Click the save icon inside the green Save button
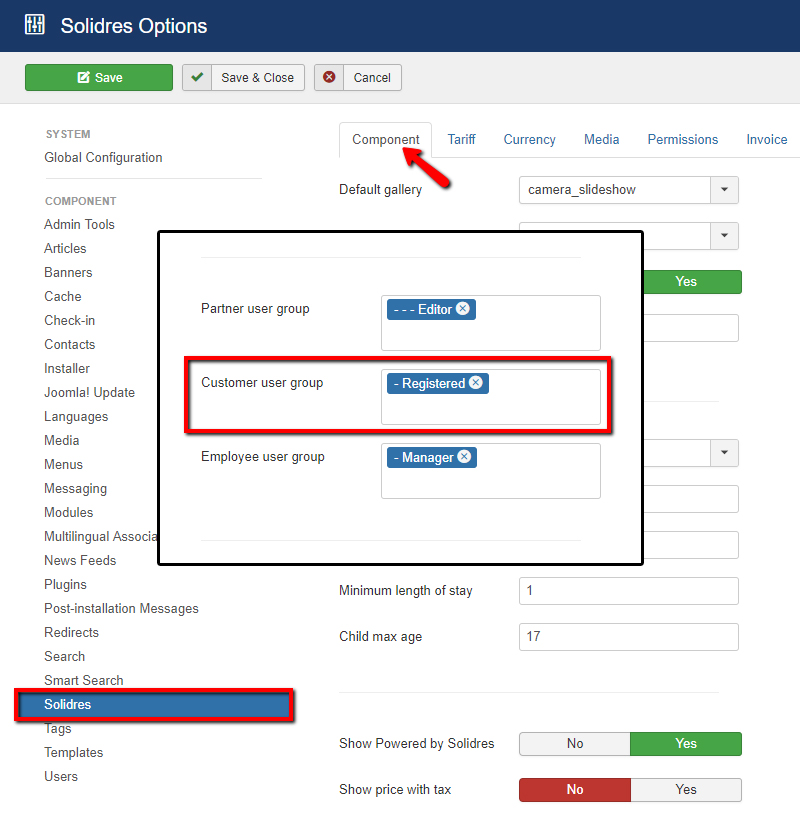 [82, 77]
